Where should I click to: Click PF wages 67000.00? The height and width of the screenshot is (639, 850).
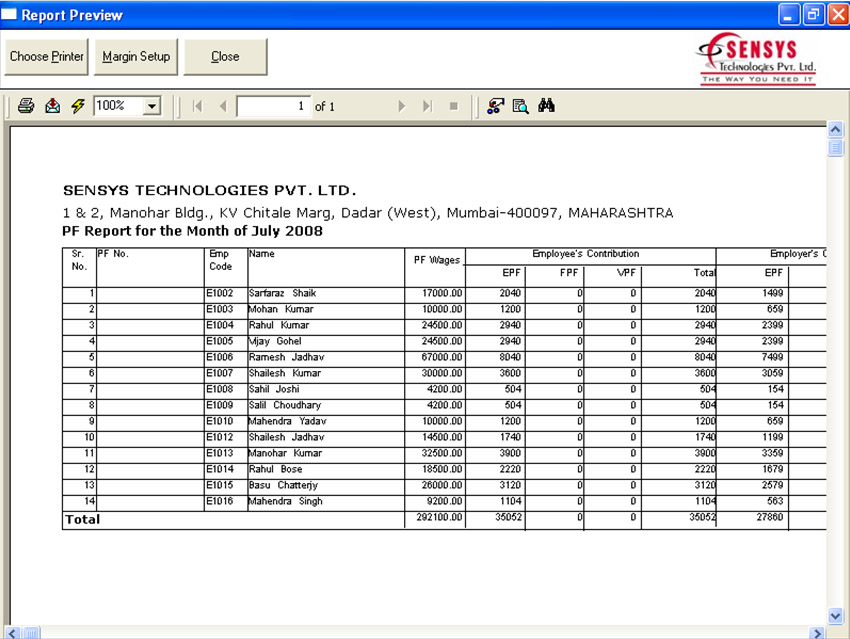click(x=442, y=357)
